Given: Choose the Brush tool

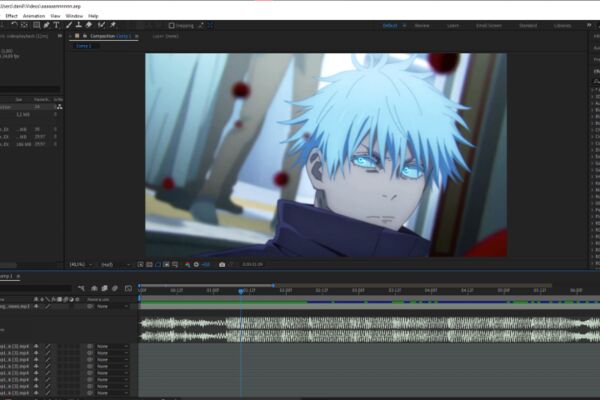Looking at the screenshot, I should click(69, 25).
